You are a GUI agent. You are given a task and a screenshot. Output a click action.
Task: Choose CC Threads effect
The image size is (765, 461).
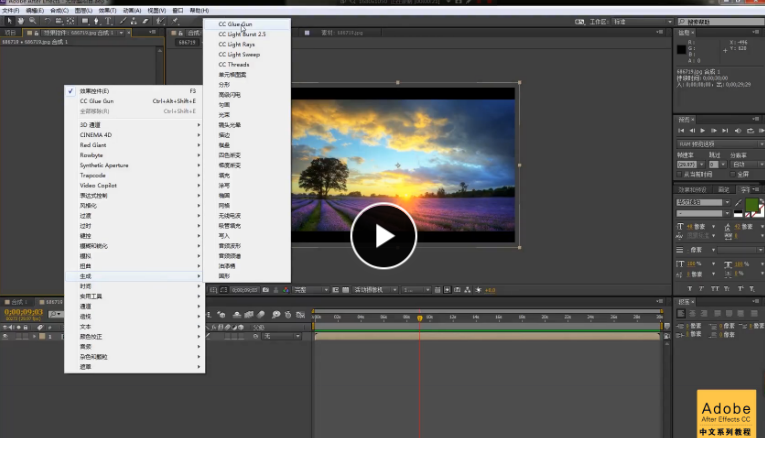pos(247,64)
